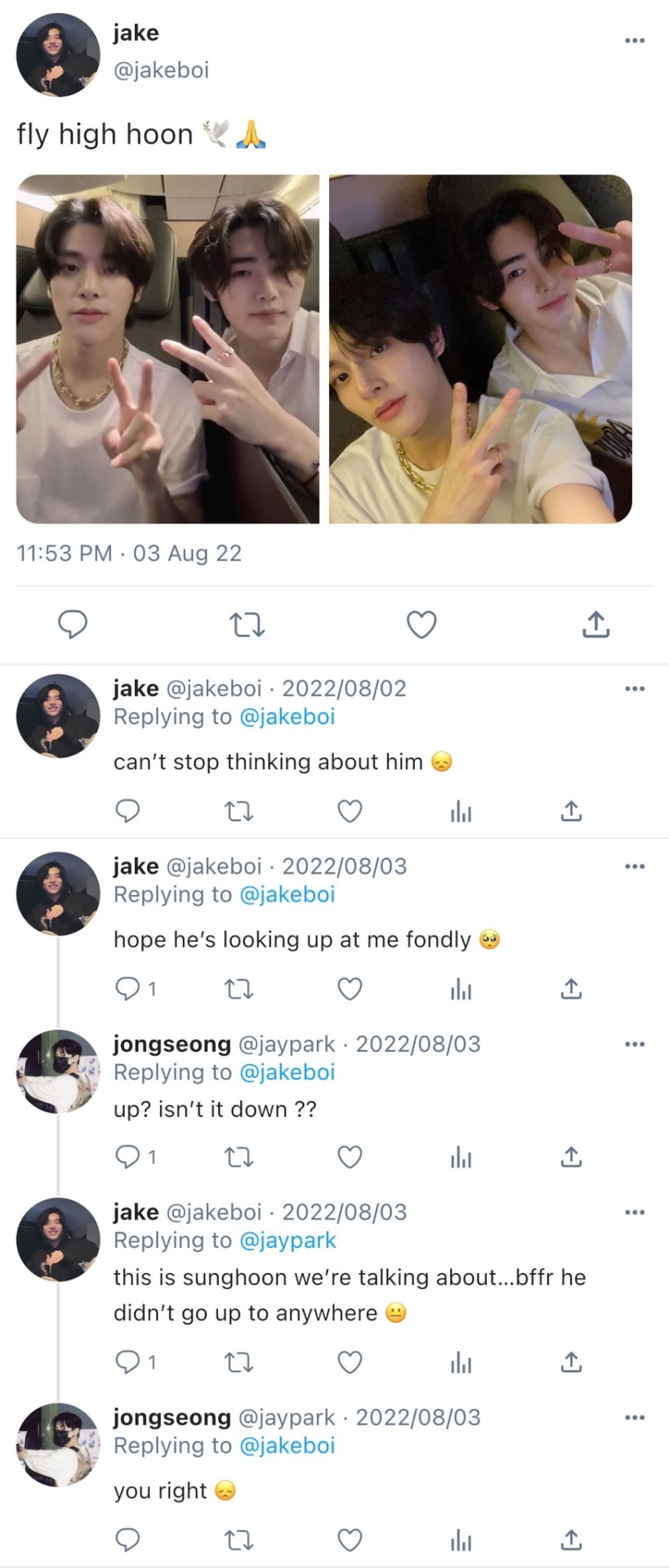Open jongseong's profile picture on 'you right' reply
Image resolution: width=669 pixels, height=1568 pixels.
pos(58,1444)
